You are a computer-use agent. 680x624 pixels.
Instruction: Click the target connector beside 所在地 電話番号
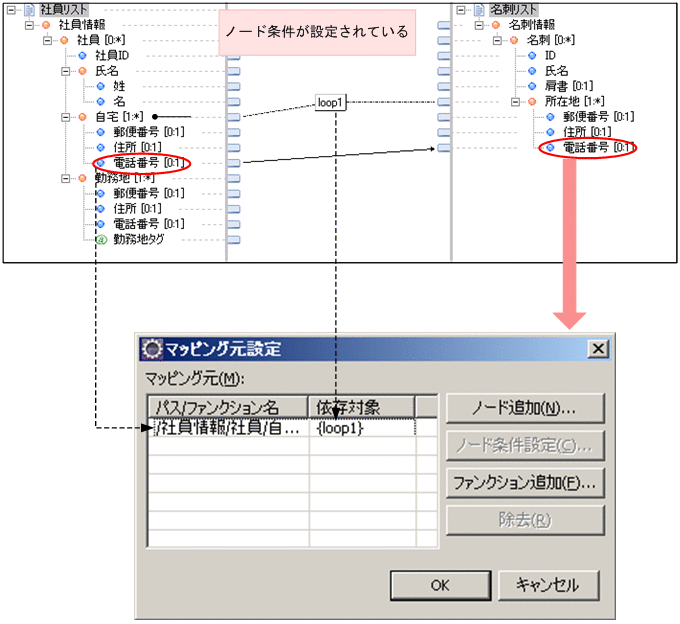pos(444,148)
